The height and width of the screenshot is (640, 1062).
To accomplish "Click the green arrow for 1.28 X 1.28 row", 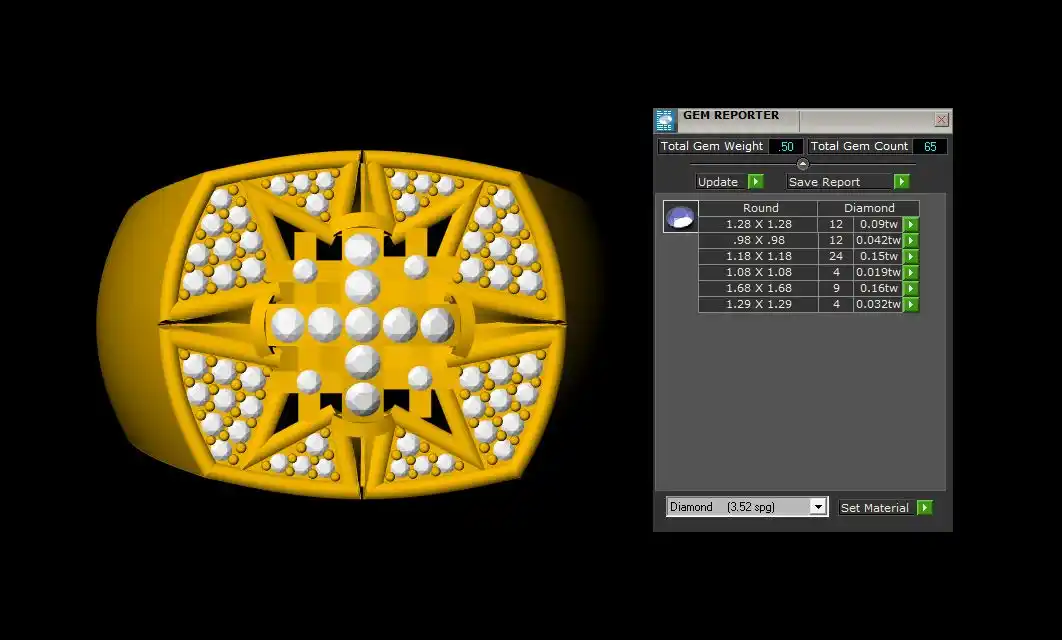I will tap(911, 225).
